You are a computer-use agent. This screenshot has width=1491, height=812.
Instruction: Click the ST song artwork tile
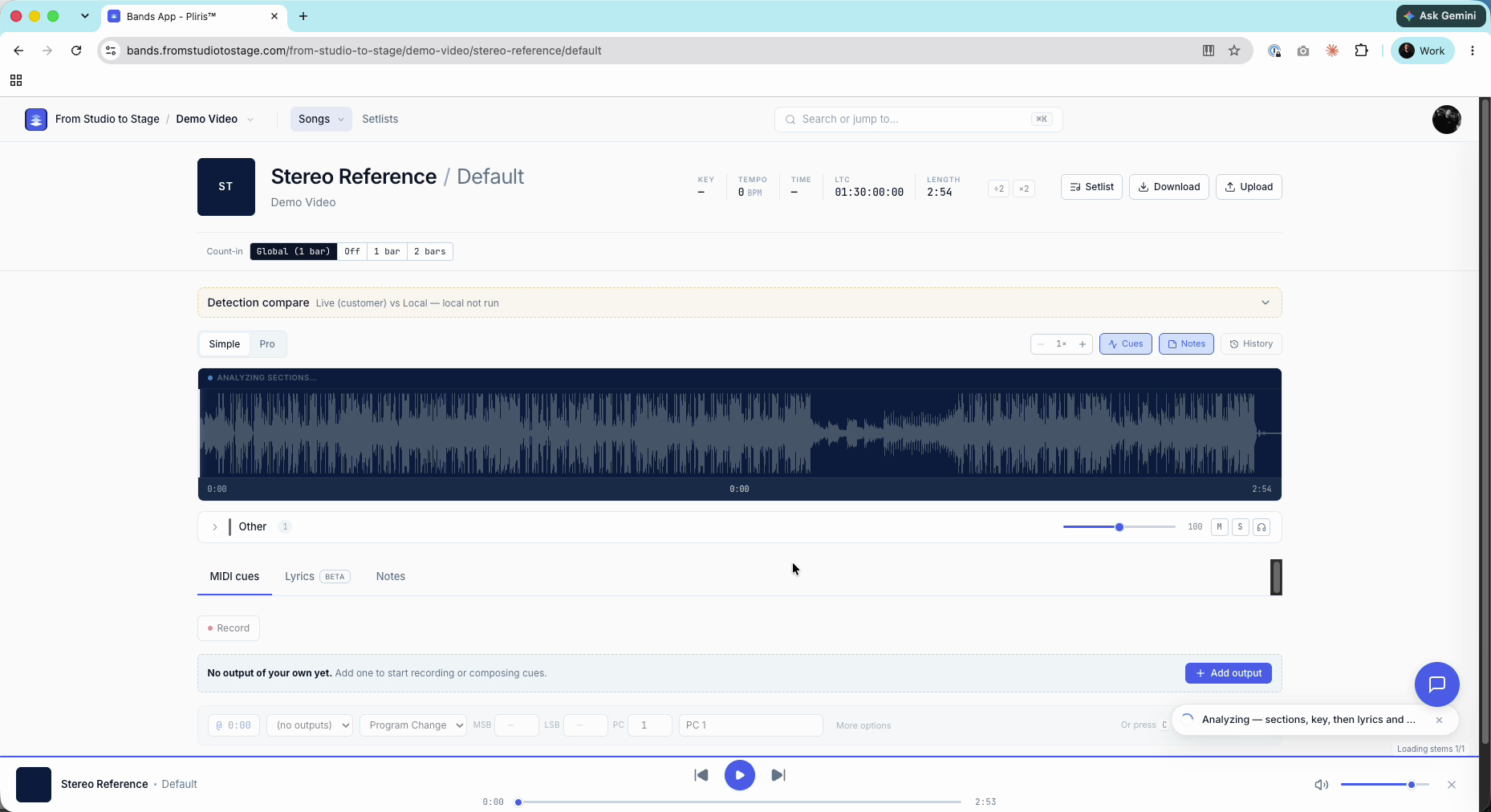tap(226, 187)
